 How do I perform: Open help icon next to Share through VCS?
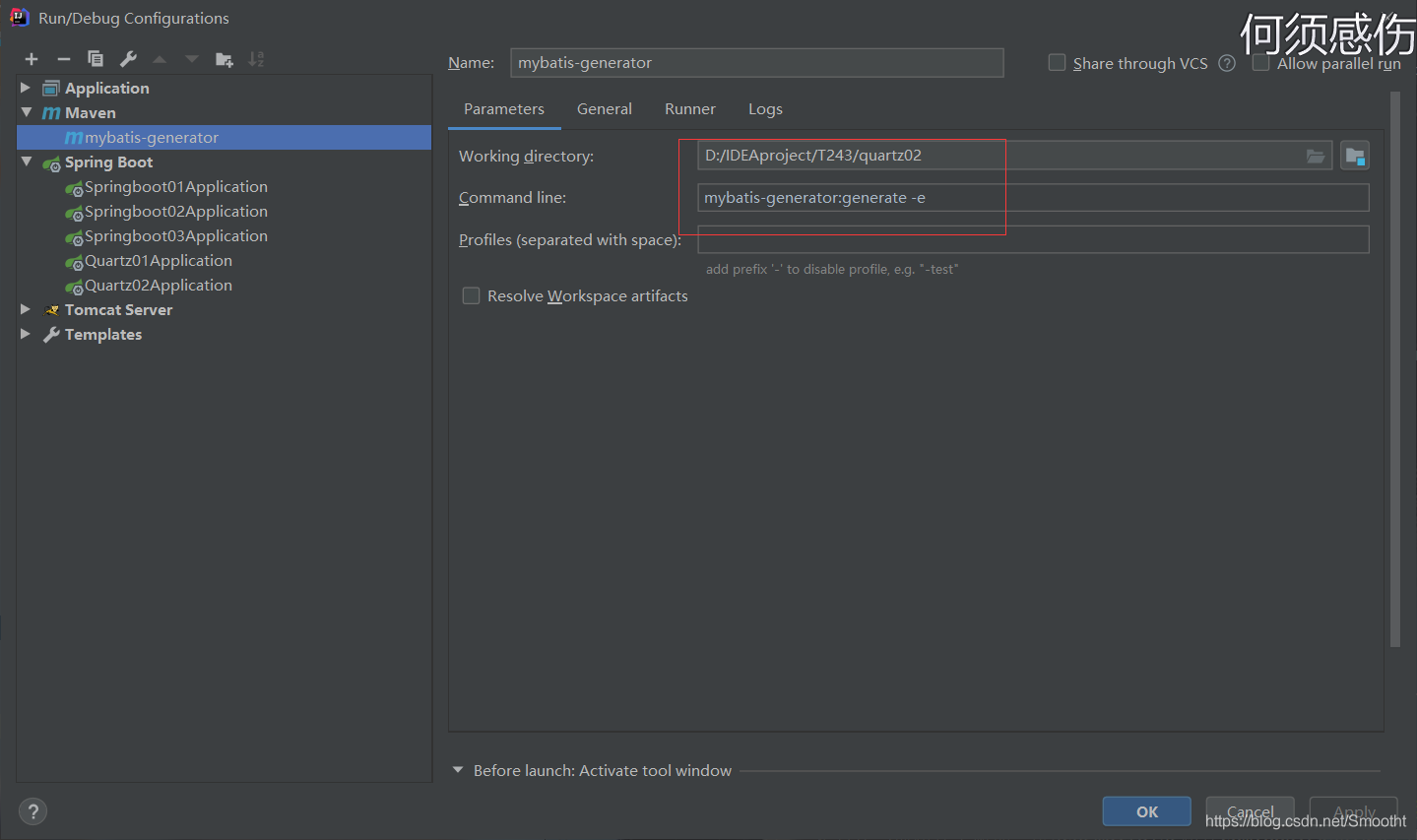(x=1227, y=63)
